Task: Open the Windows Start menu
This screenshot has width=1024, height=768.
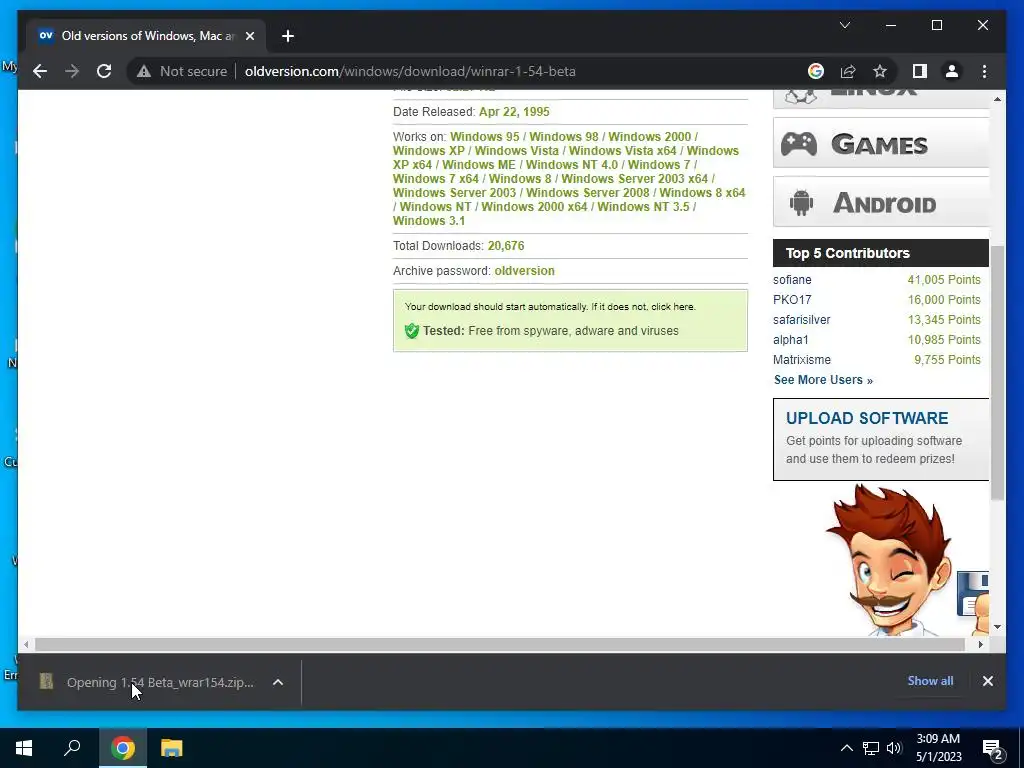Action: click(x=24, y=748)
